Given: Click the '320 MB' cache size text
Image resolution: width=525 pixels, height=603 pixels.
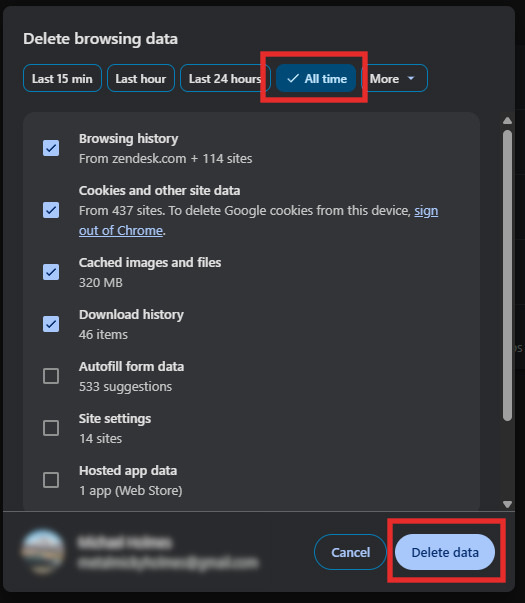Looking at the screenshot, I should (101, 283).
